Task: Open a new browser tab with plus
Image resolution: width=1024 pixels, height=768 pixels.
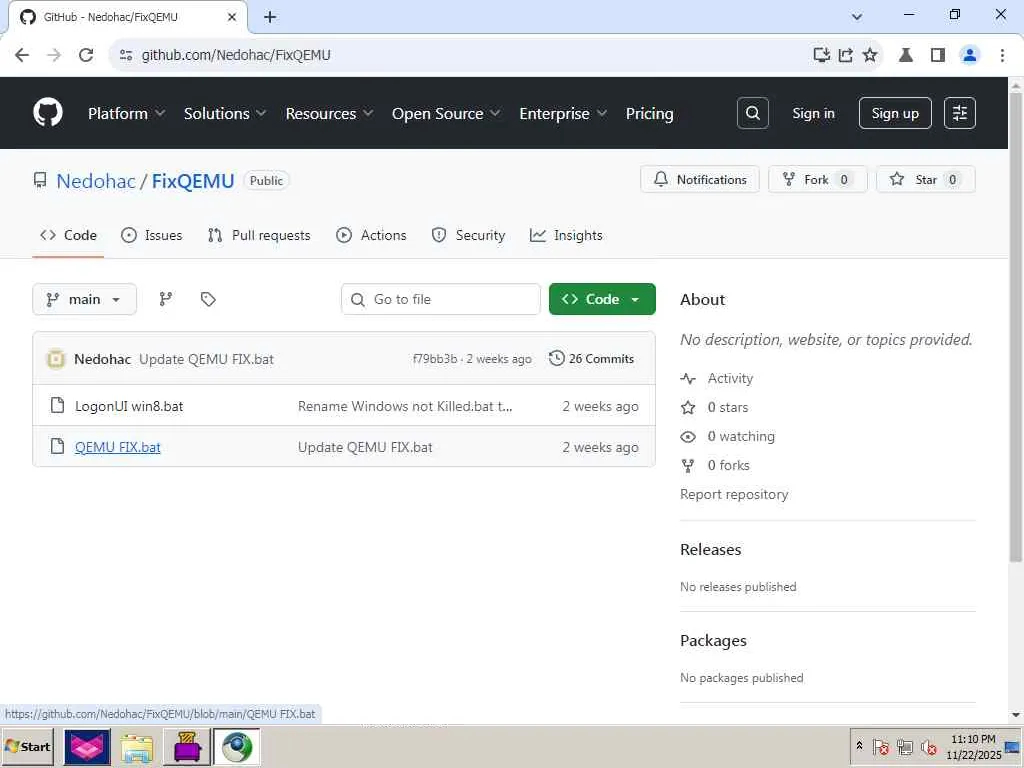Action: click(270, 17)
